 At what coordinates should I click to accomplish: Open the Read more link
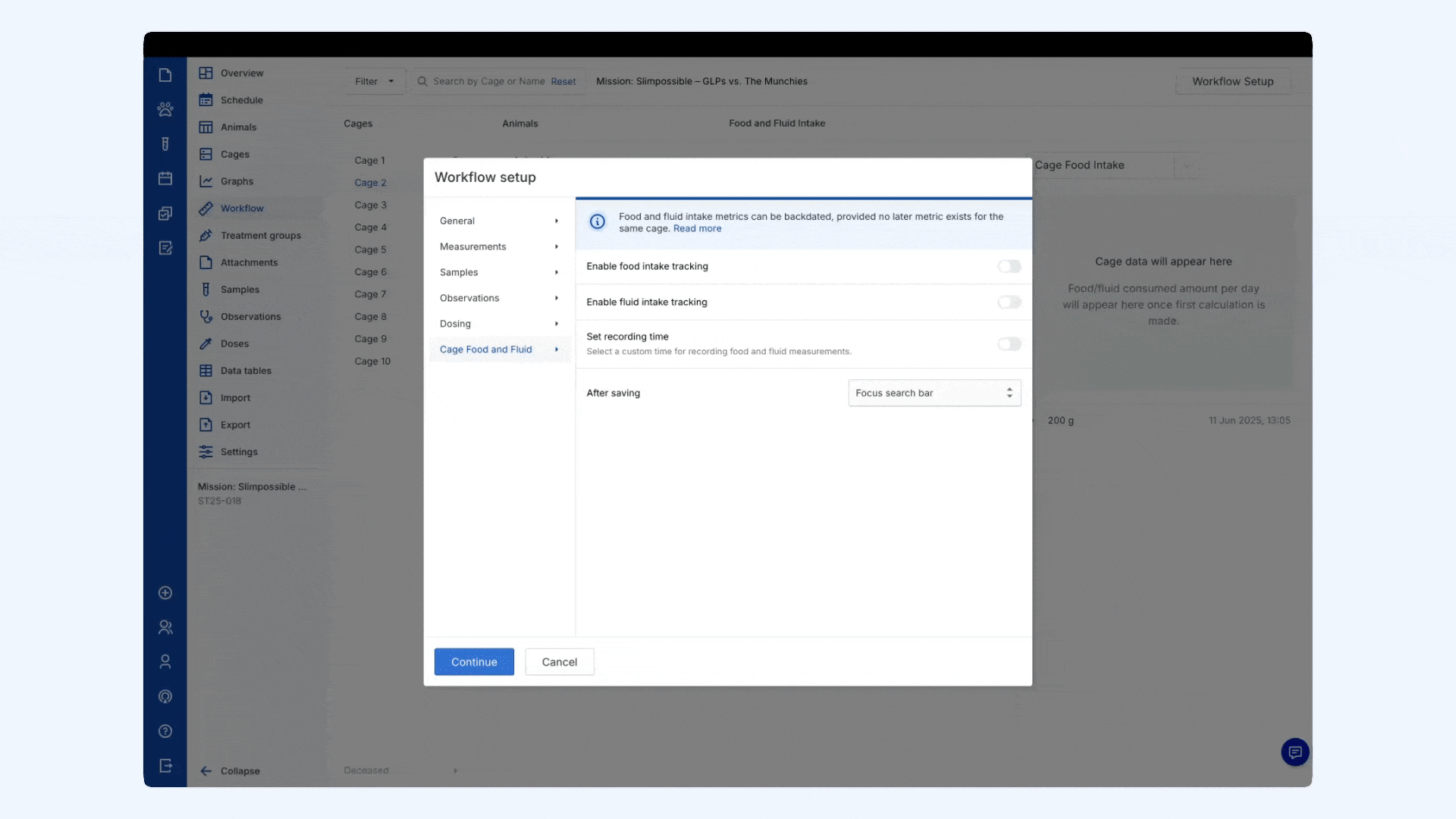697,228
